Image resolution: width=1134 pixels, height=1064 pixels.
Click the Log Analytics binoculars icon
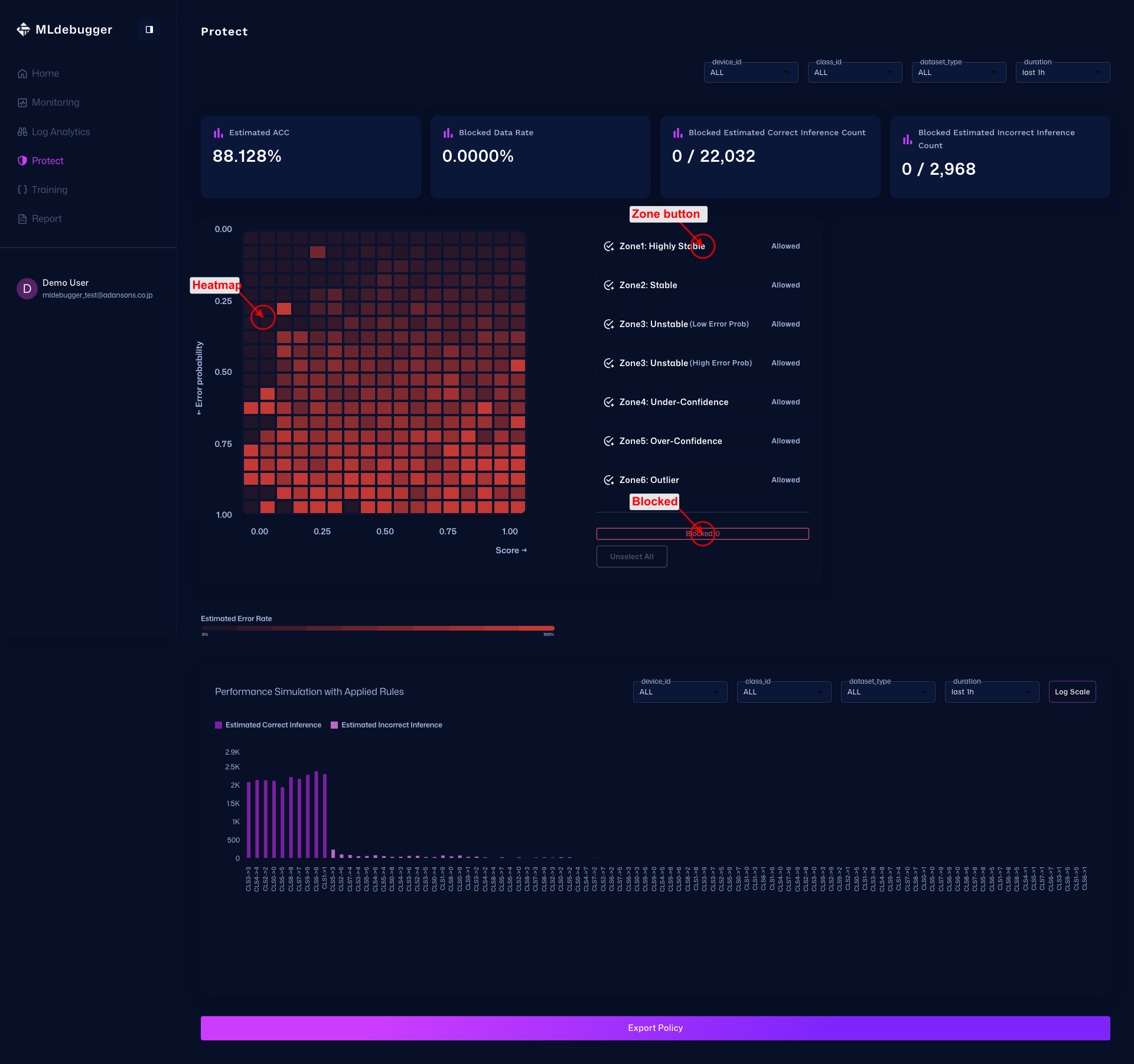tap(22, 132)
